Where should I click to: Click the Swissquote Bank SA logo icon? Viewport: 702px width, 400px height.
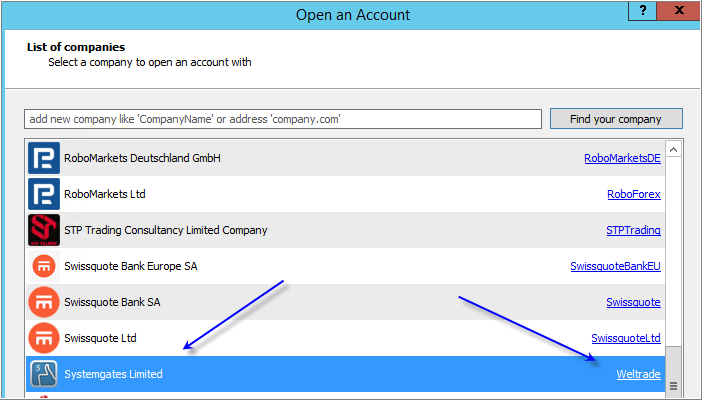(44, 302)
